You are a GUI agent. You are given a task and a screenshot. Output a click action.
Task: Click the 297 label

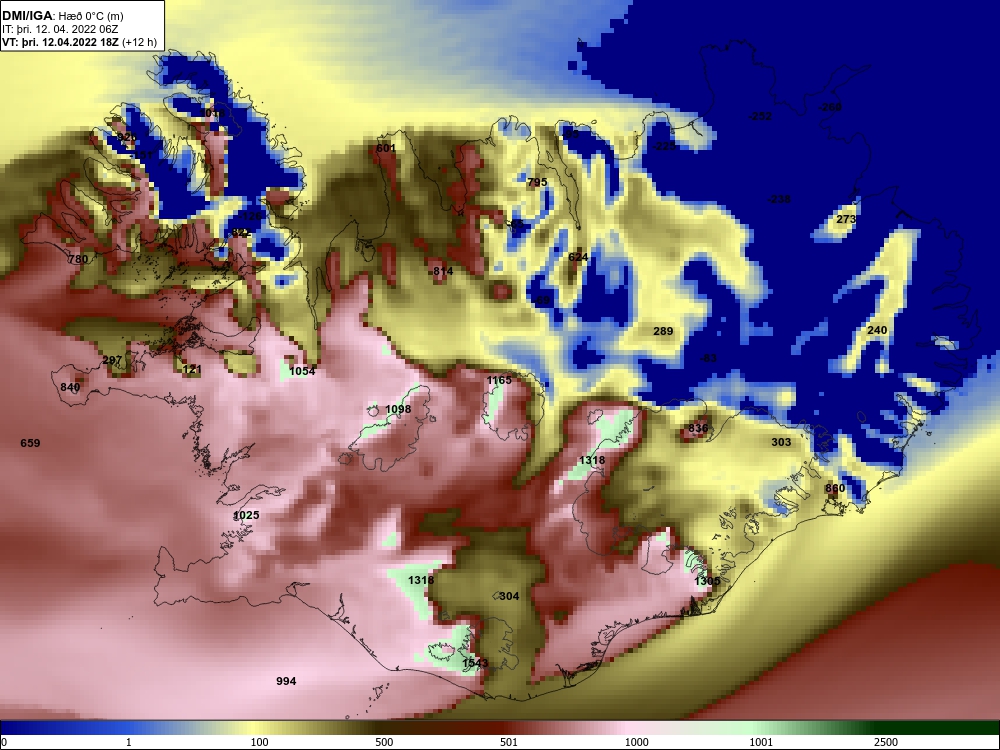tap(112, 360)
